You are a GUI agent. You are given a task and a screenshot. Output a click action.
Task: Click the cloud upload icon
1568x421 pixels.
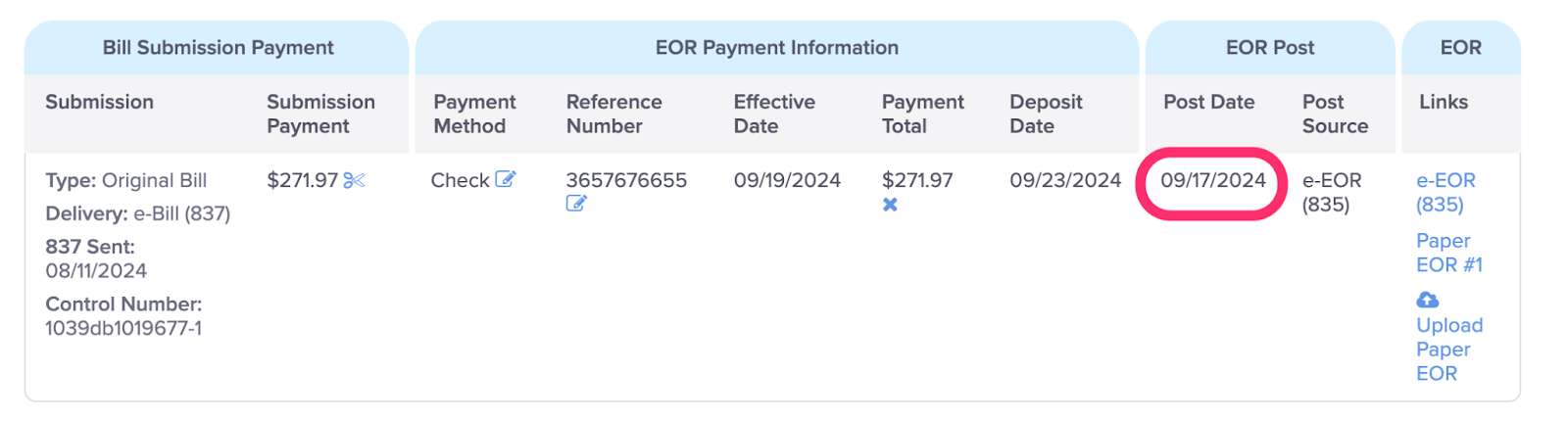pos(1428,300)
